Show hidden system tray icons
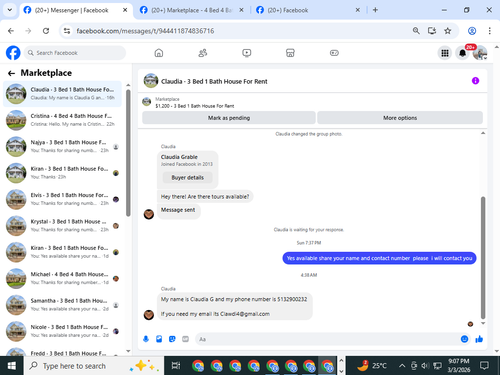The image size is (500, 375). tap(402, 366)
